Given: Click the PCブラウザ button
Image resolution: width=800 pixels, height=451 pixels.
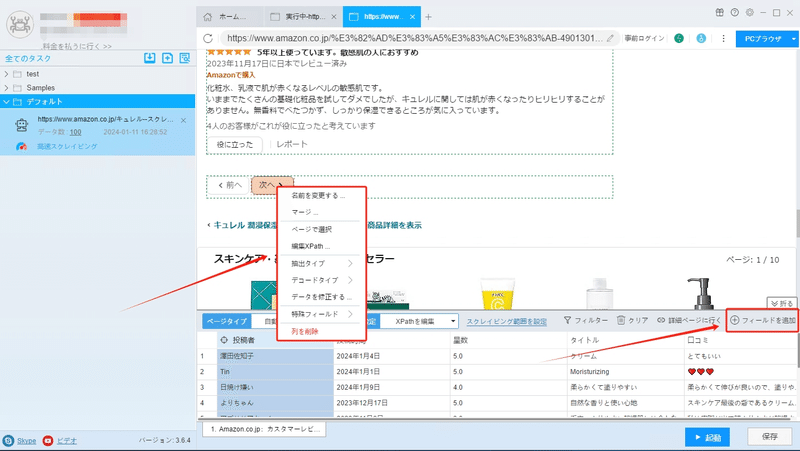Looking at the screenshot, I should tap(763, 39).
